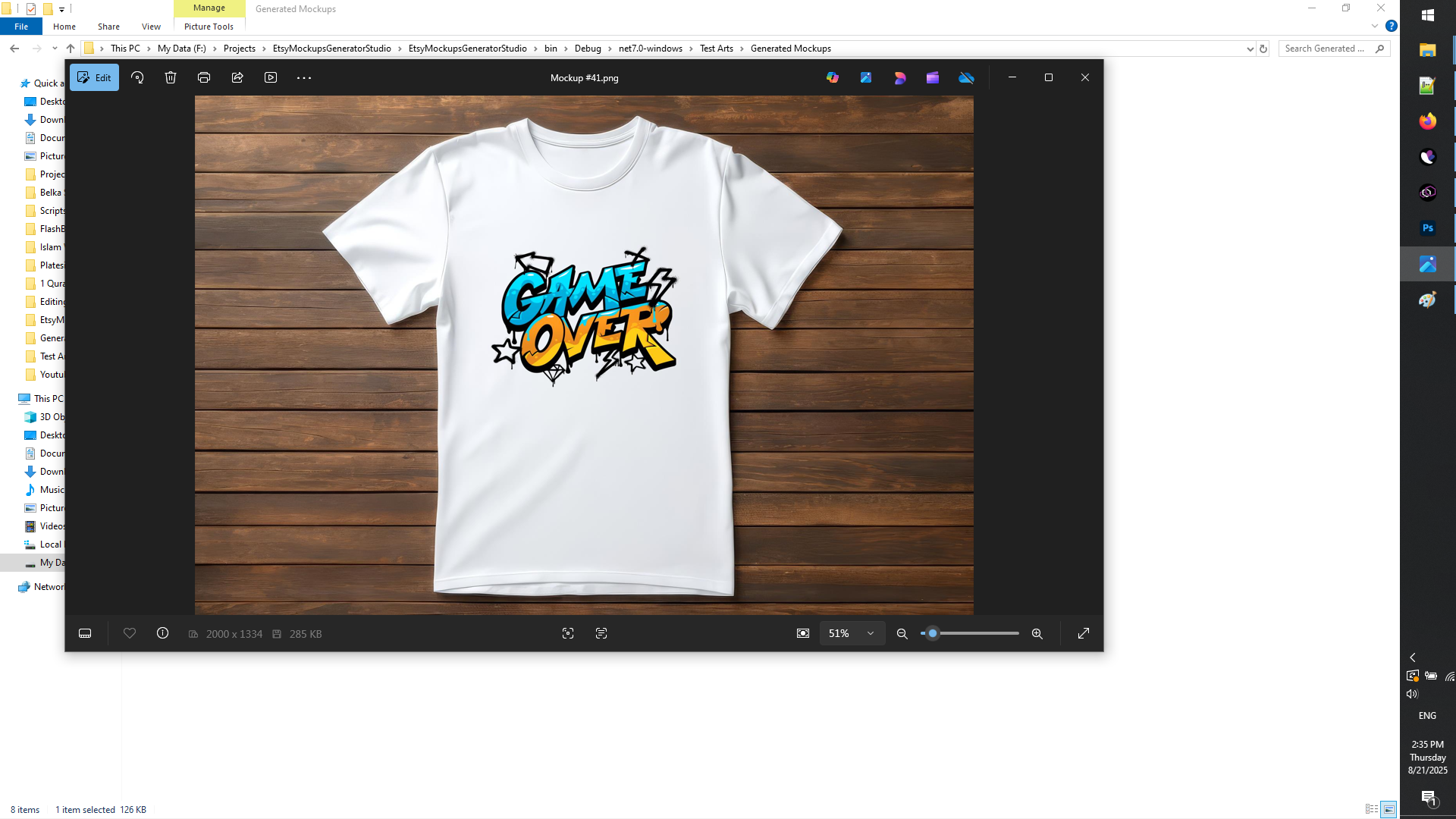This screenshot has height=819, width=1456.
Task: Rotate the image in Photos
Action: [x=137, y=77]
